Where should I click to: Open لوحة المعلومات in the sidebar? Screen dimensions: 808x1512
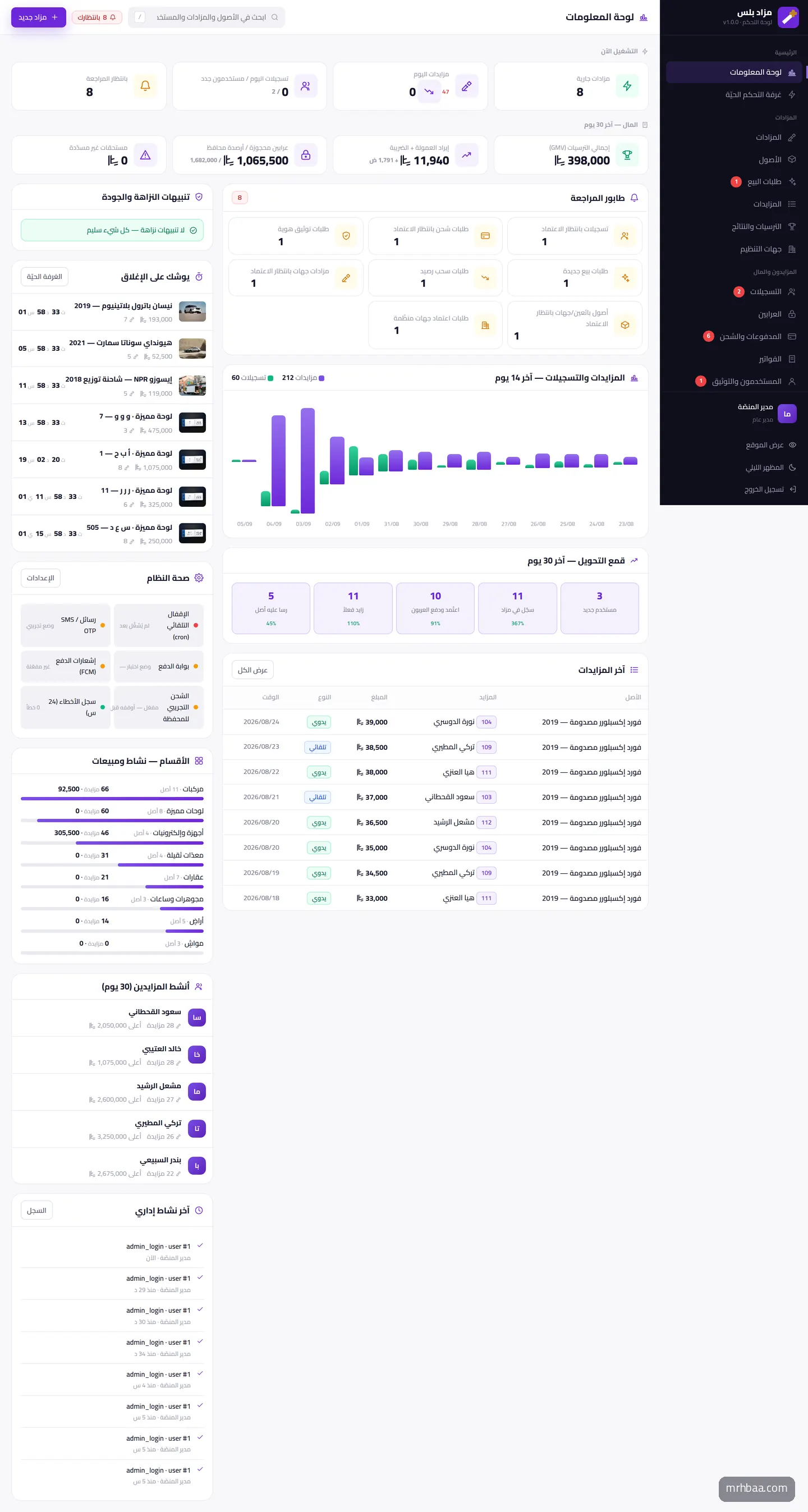point(734,72)
